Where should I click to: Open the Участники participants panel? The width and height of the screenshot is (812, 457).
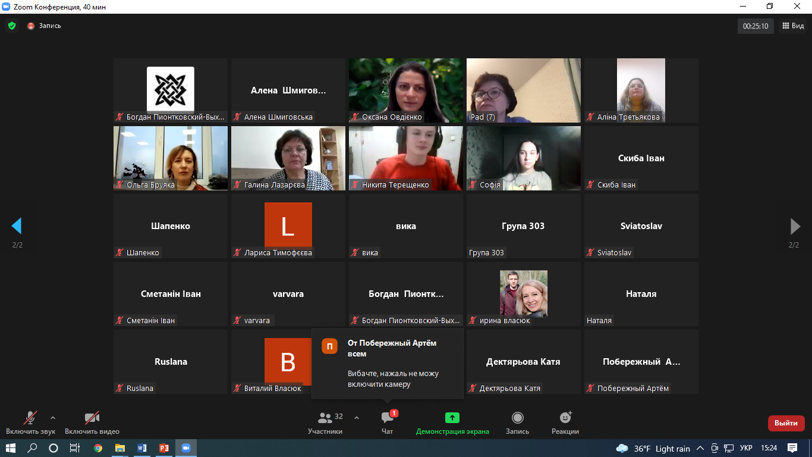pyautogui.click(x=325, y=422)
